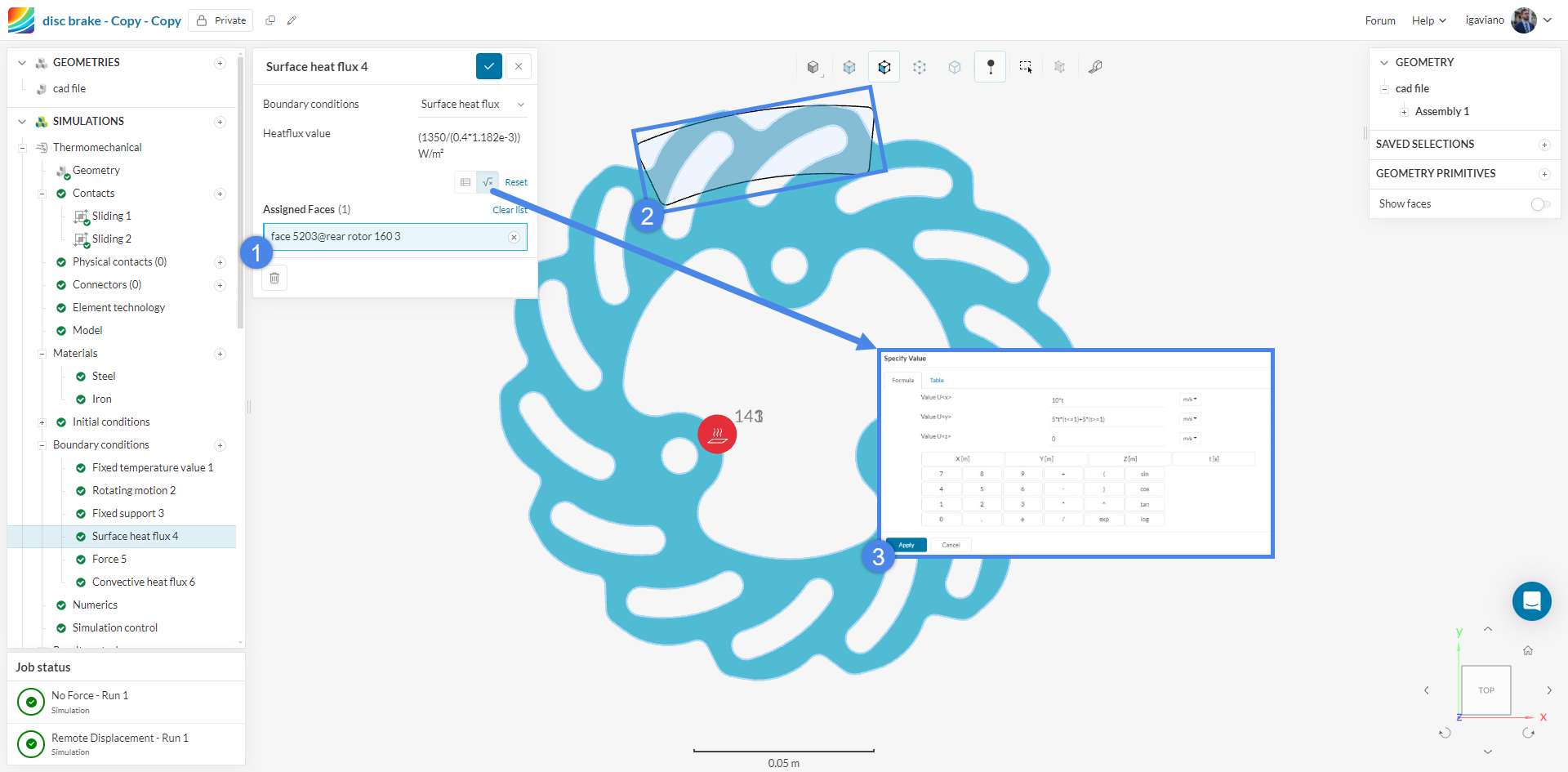Collapse the SIMULATIONS section

[22, 122]
